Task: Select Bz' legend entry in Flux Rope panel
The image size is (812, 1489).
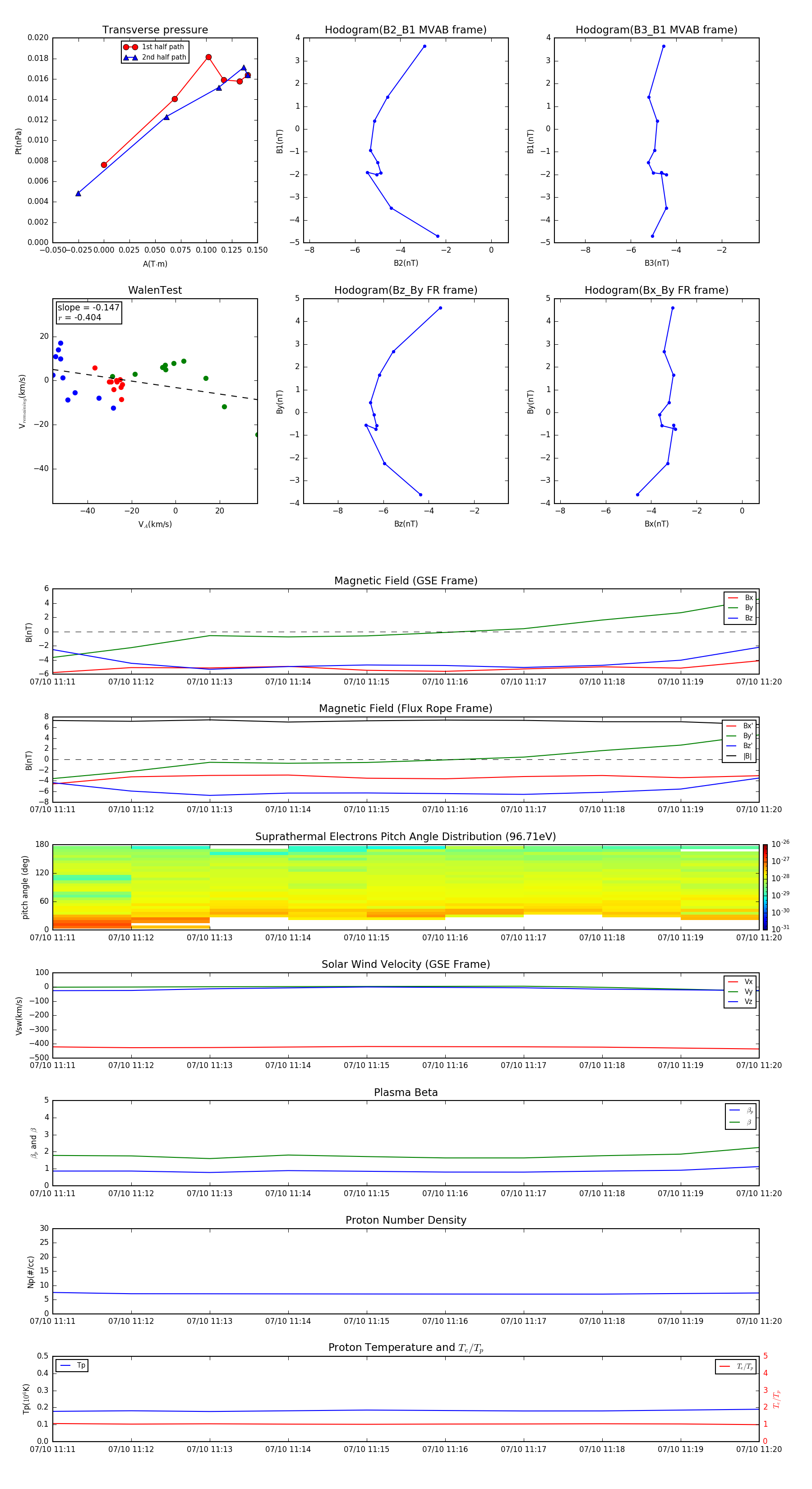Action: pyautogui.click(x=740, y=746)
